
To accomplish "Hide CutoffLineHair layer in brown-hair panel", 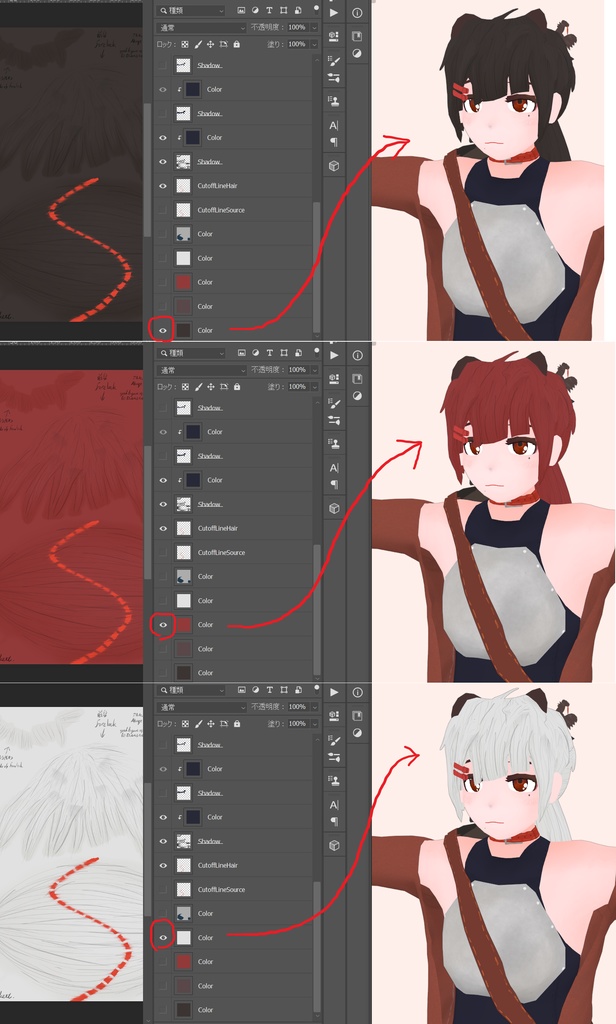I will click(x=163, y=186).
